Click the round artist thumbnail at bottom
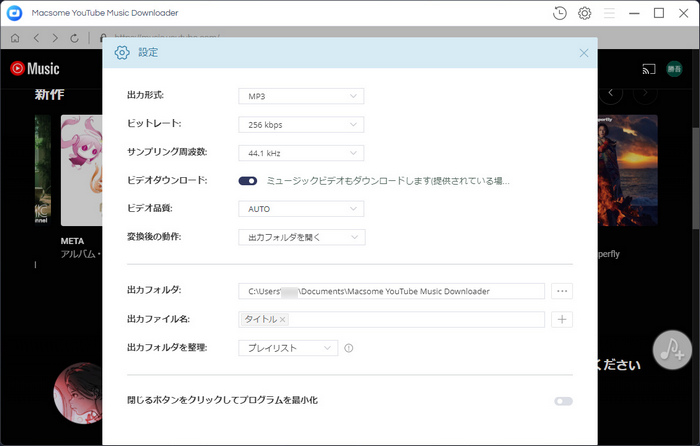This screenshot has width=700, height=446. 78,393
